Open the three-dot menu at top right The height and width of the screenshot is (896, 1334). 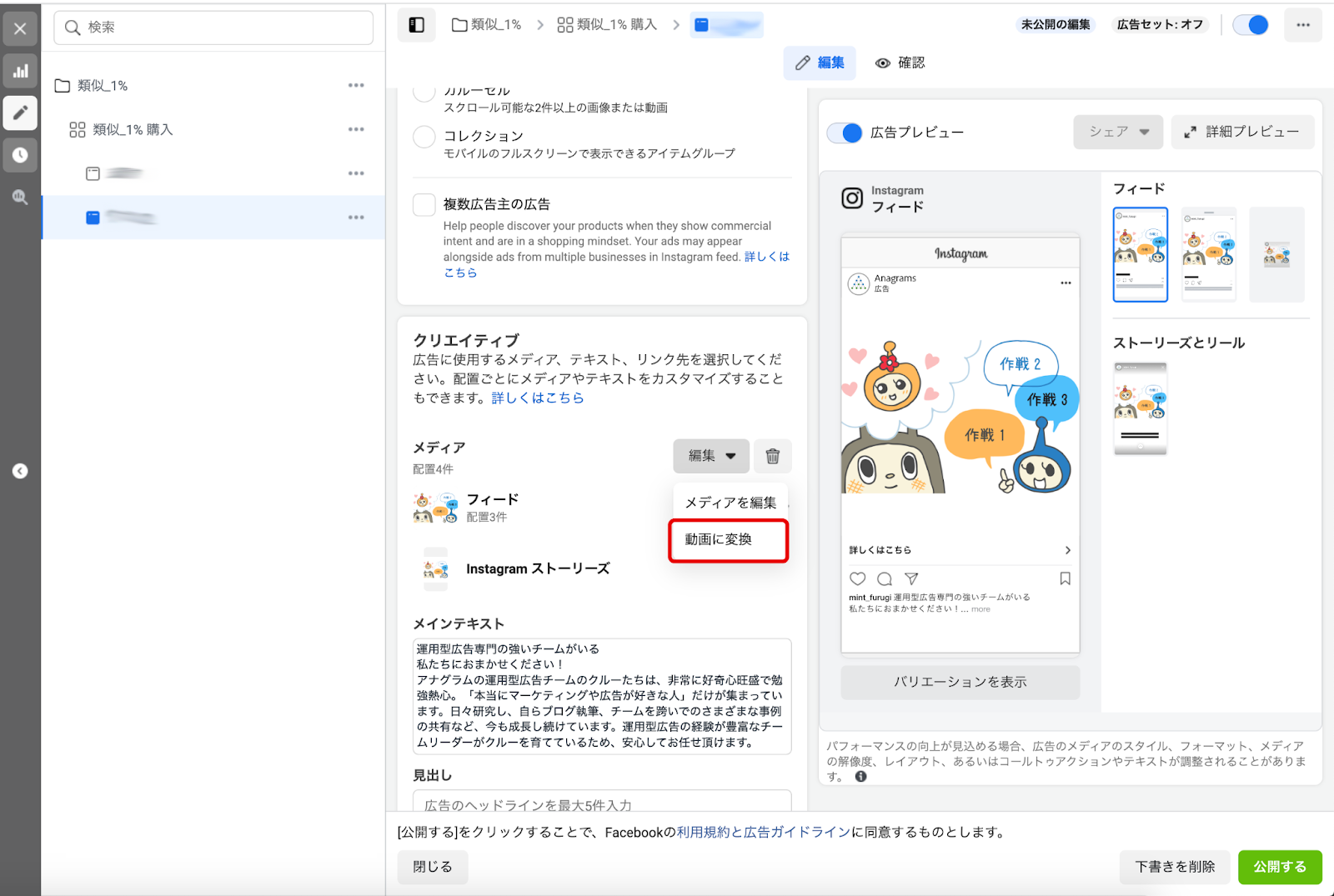(x=1302, y=25)
